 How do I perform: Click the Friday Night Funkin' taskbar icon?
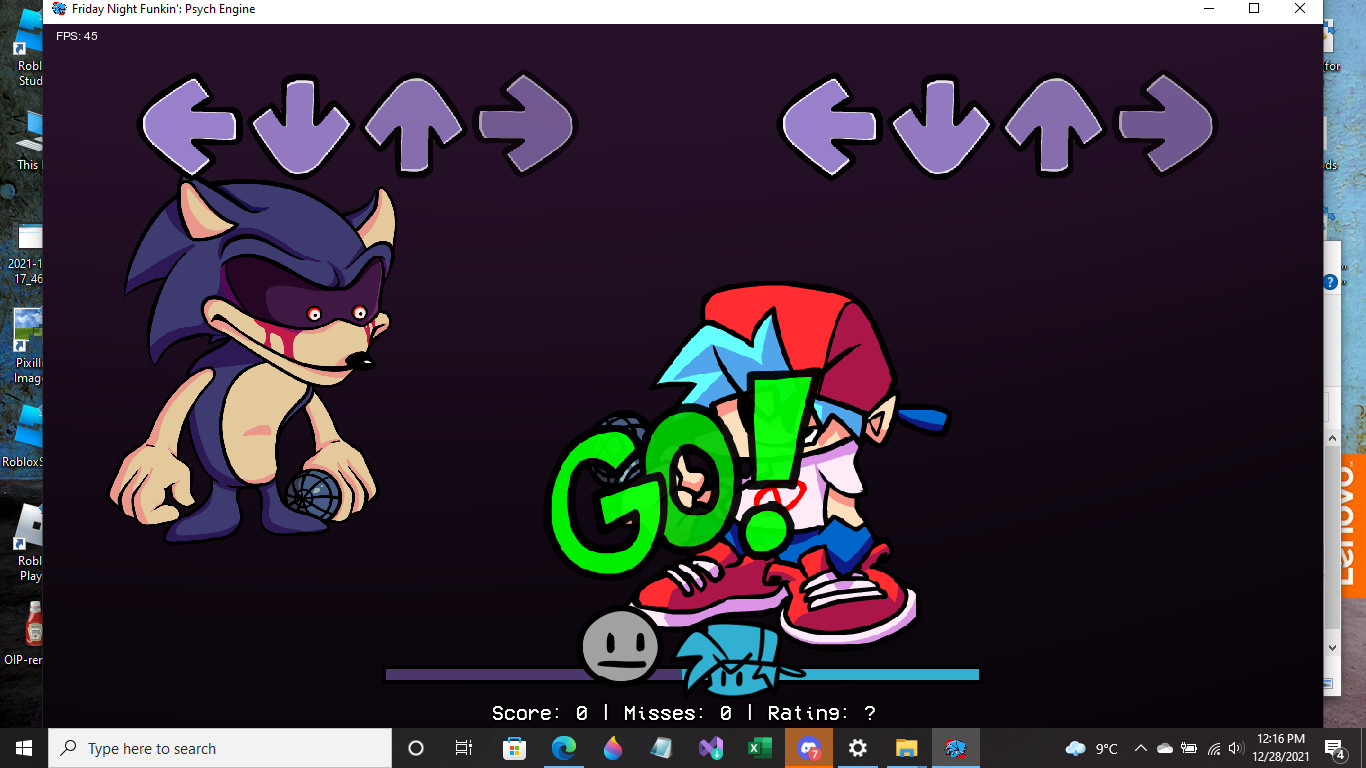pyautogui.click(x=956, y=748)
